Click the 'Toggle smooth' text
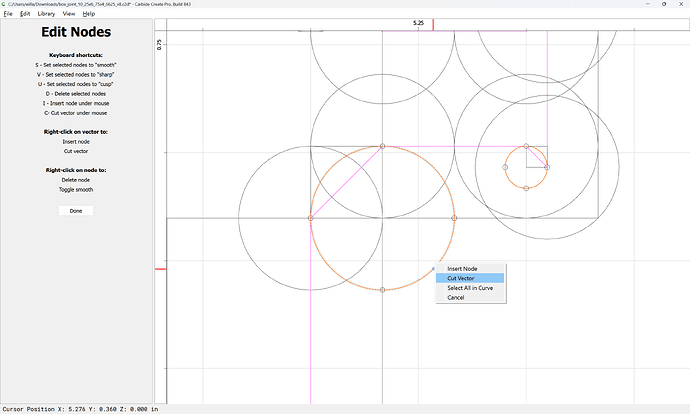The width and height of the screenshot is (690, 414). coord(76,190)
